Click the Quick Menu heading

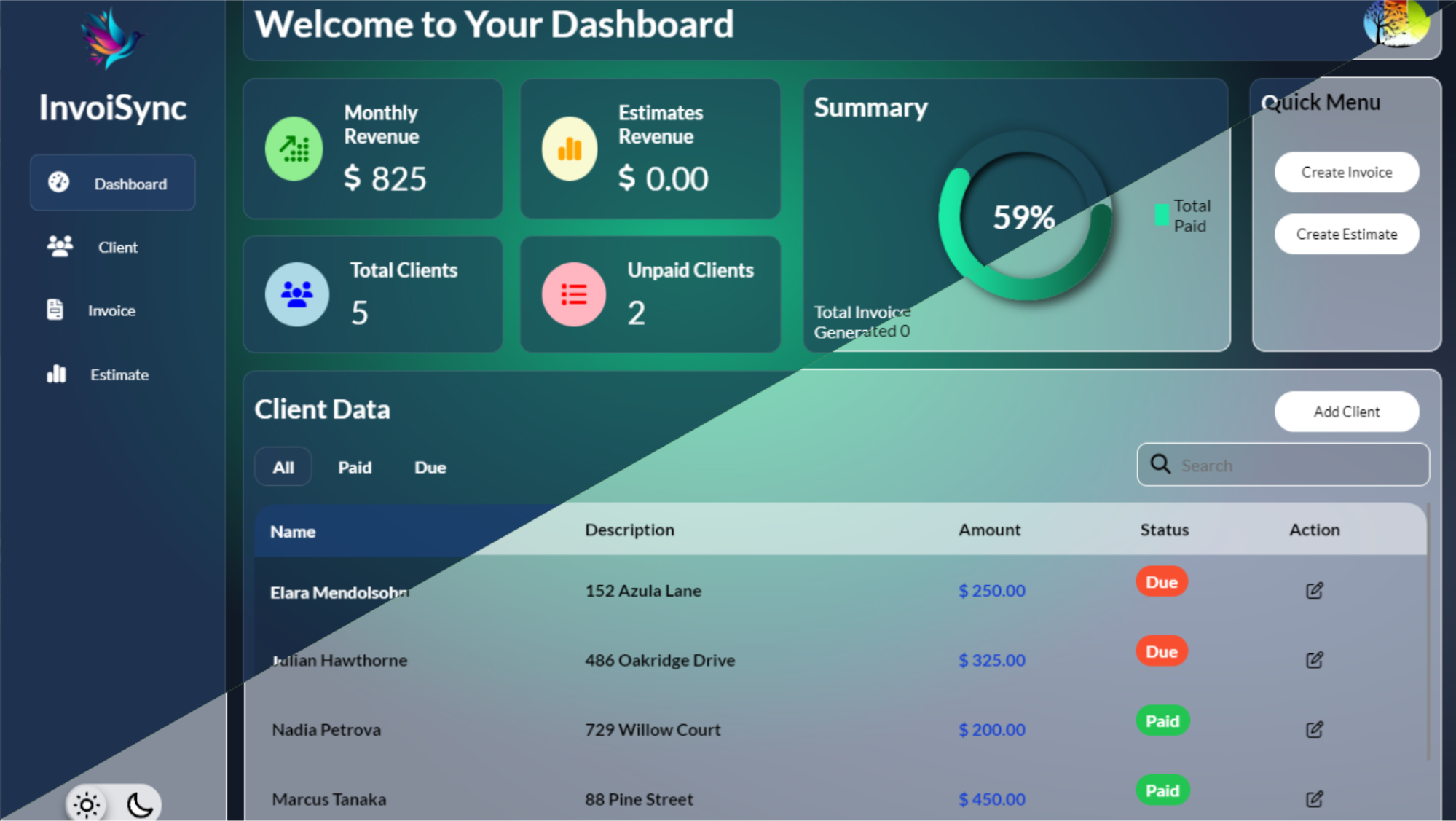(1321, 102)
